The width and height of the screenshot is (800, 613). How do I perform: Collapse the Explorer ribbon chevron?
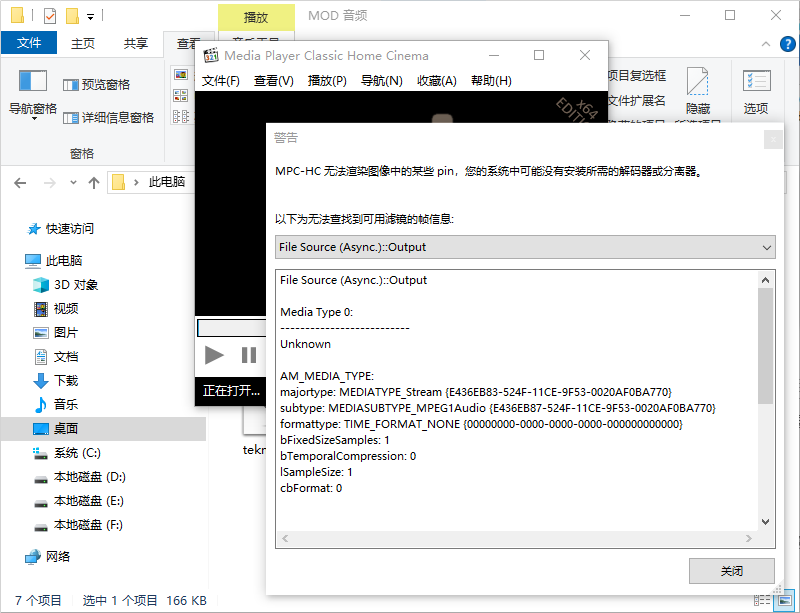click(x=766, y=44)
